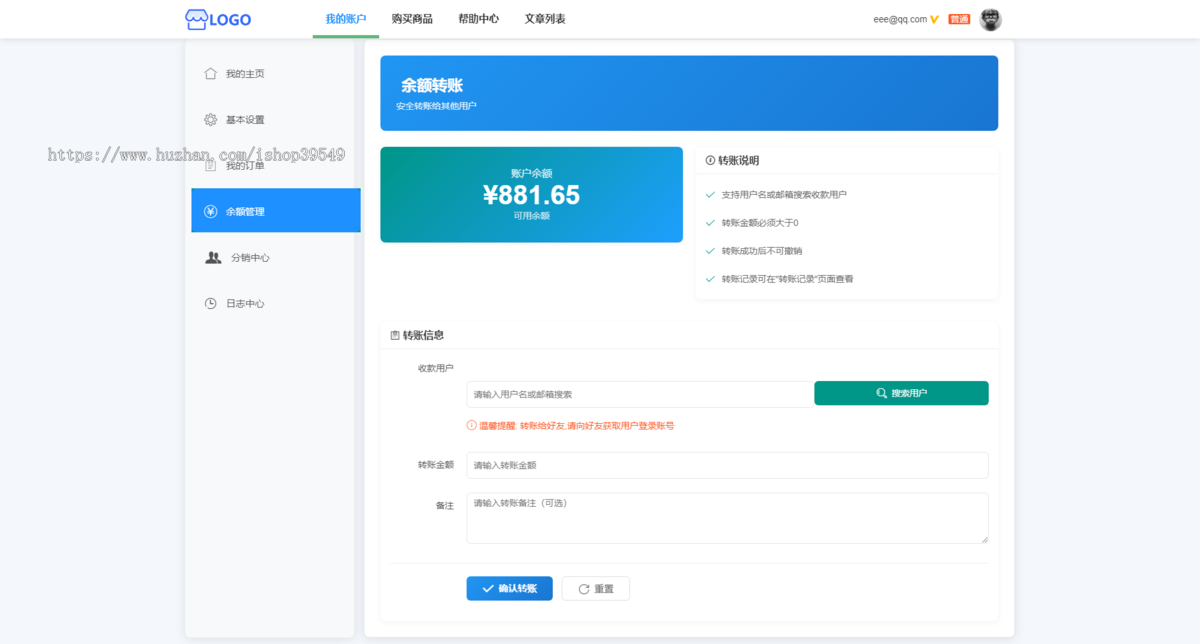Click the orange 普通 level badge

click(959, 19)
